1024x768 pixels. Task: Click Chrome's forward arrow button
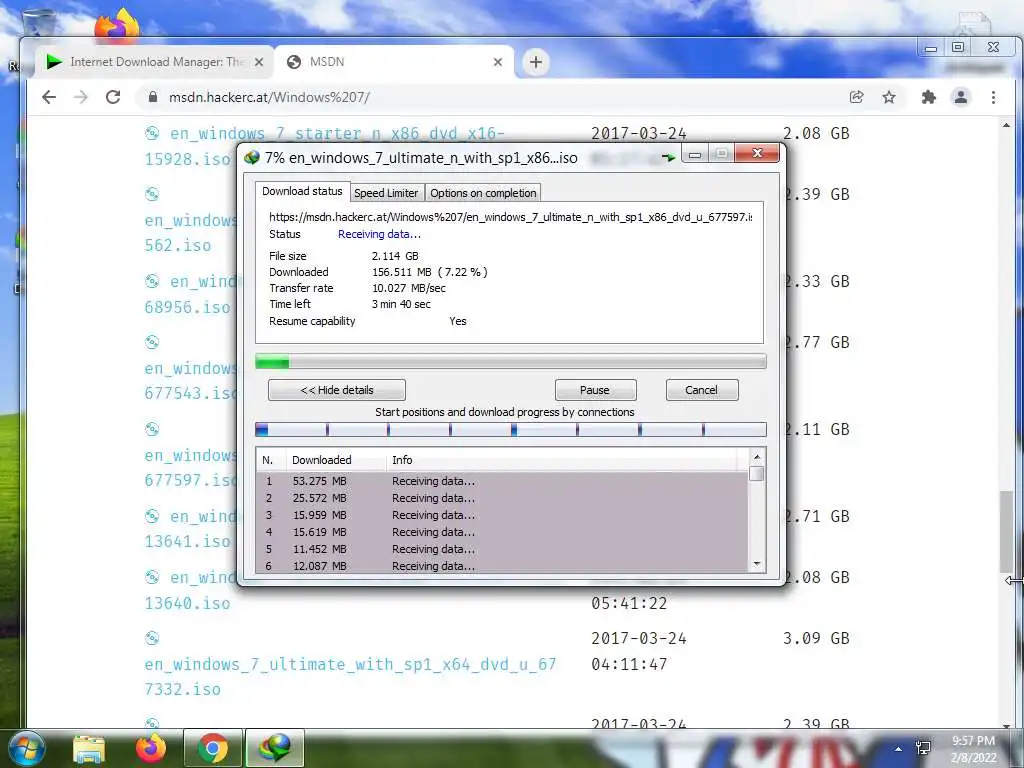click(x=81, y=97)
